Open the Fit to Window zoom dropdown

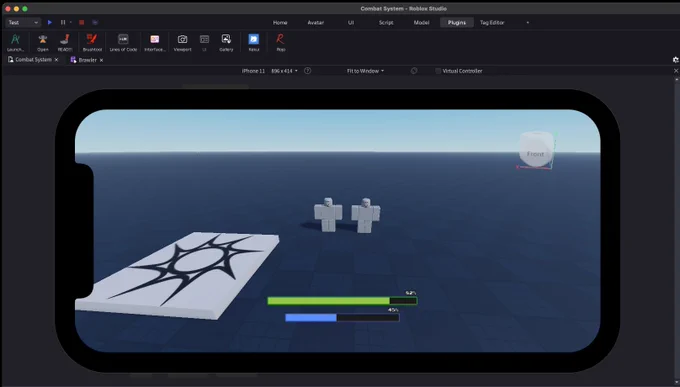[x=365, y=71]
